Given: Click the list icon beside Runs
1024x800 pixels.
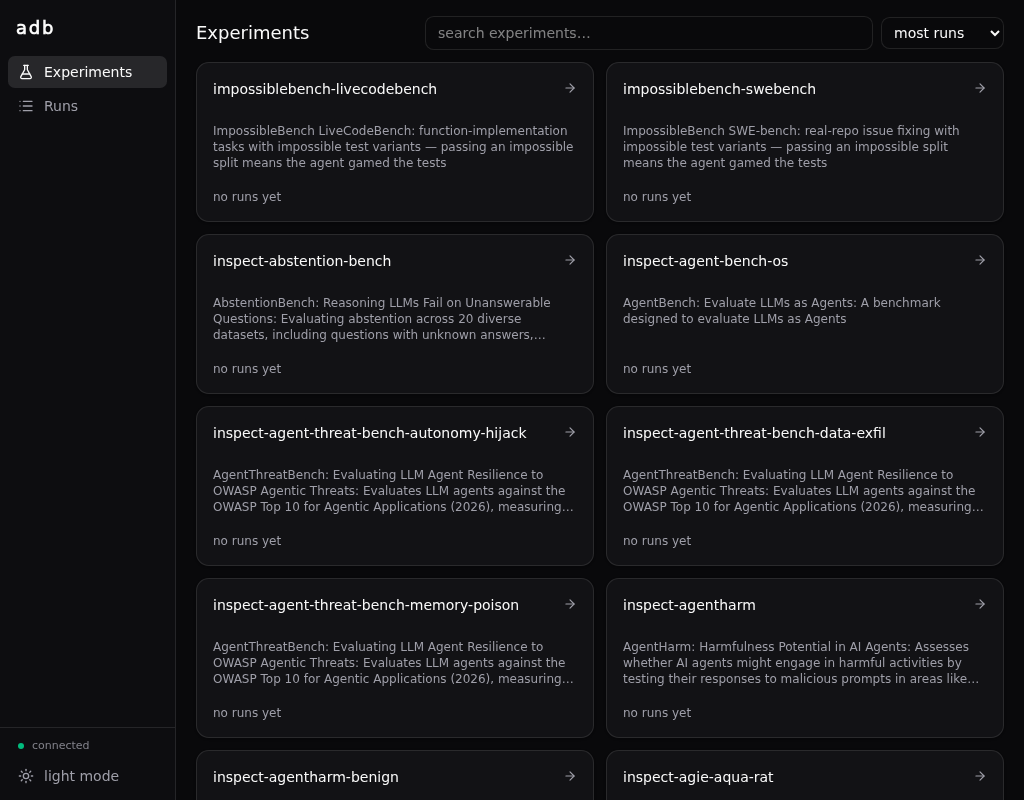Looking at the screenshot, I should pyautogui.click(x=26, y=106).
